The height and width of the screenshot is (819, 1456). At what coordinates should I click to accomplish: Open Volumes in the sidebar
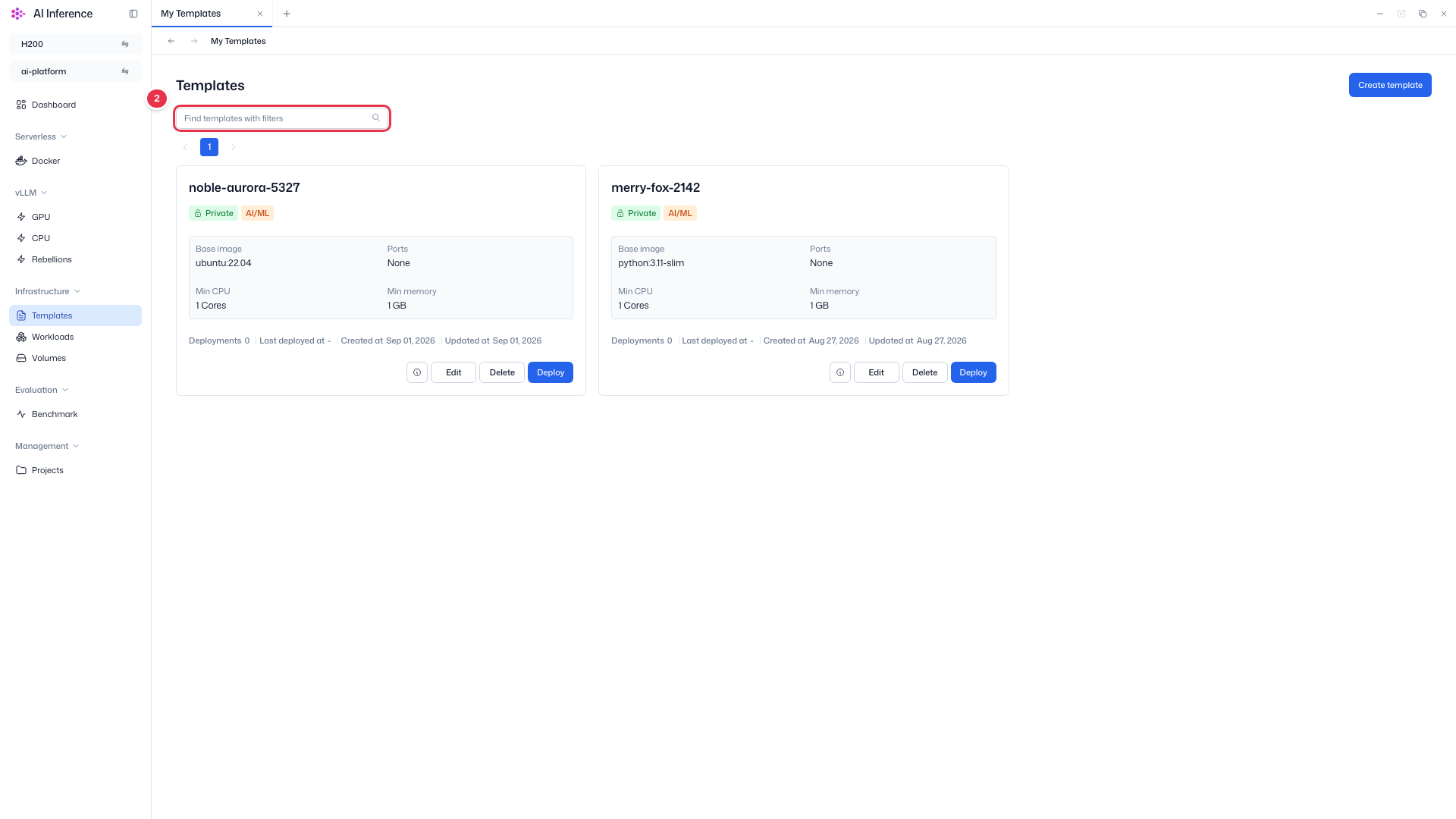coord(75,358)
